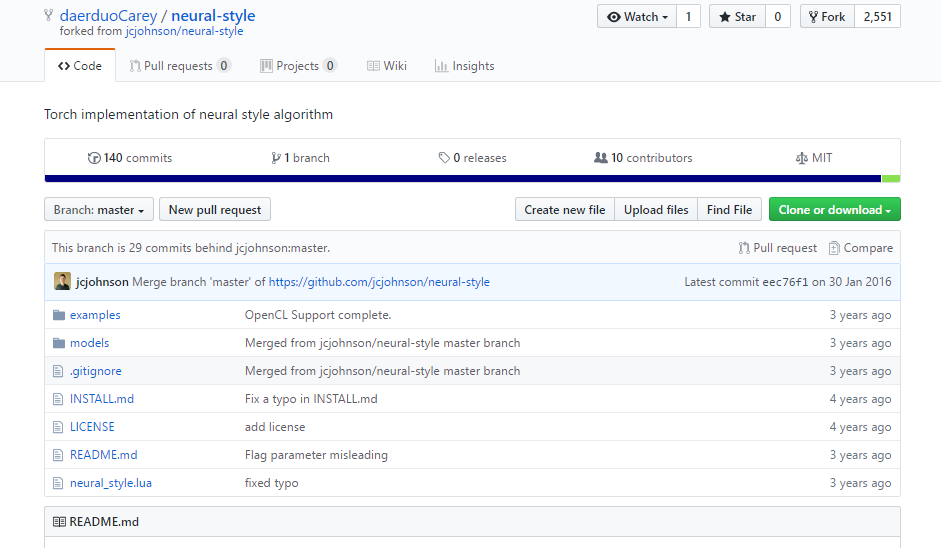This screenshot has width=941, height=548.
Task: Click the Compare link
Action: click(x=861, y=248)
